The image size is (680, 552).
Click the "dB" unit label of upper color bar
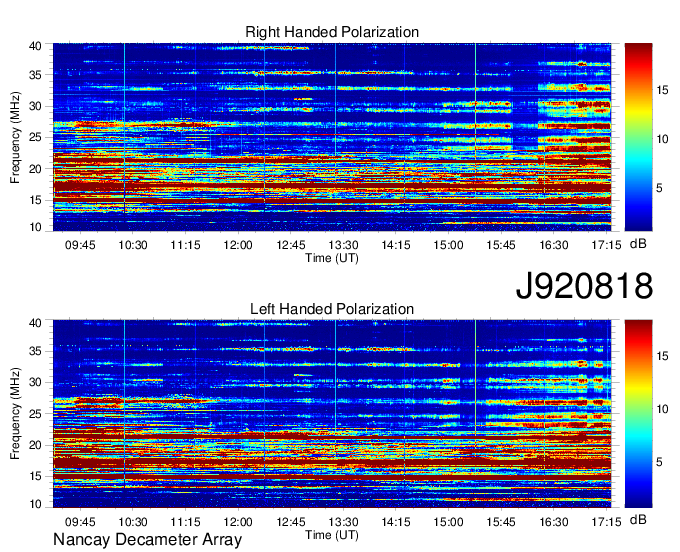pyautogui.click(x=638, y=244)
